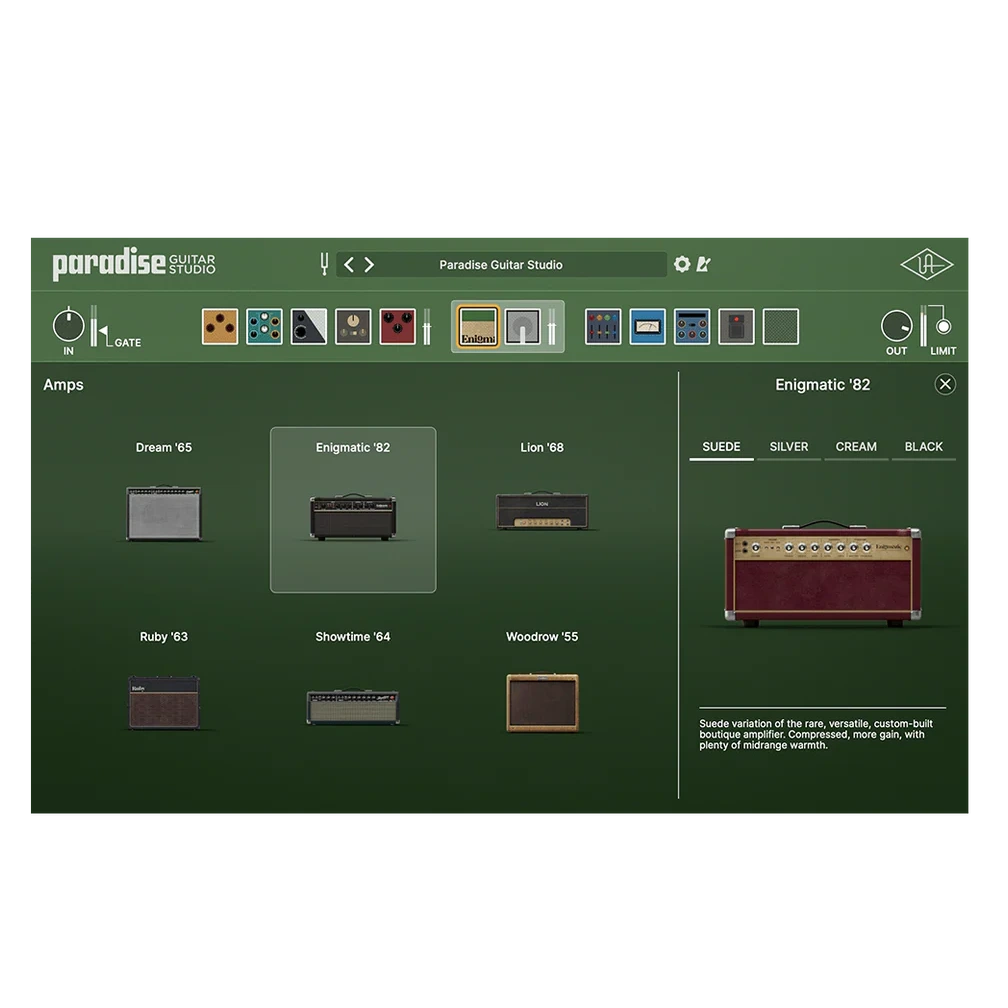Open the tuner fork icon
The height and width of the screenshot is (1008, 1008).
[x=324, y=264]
